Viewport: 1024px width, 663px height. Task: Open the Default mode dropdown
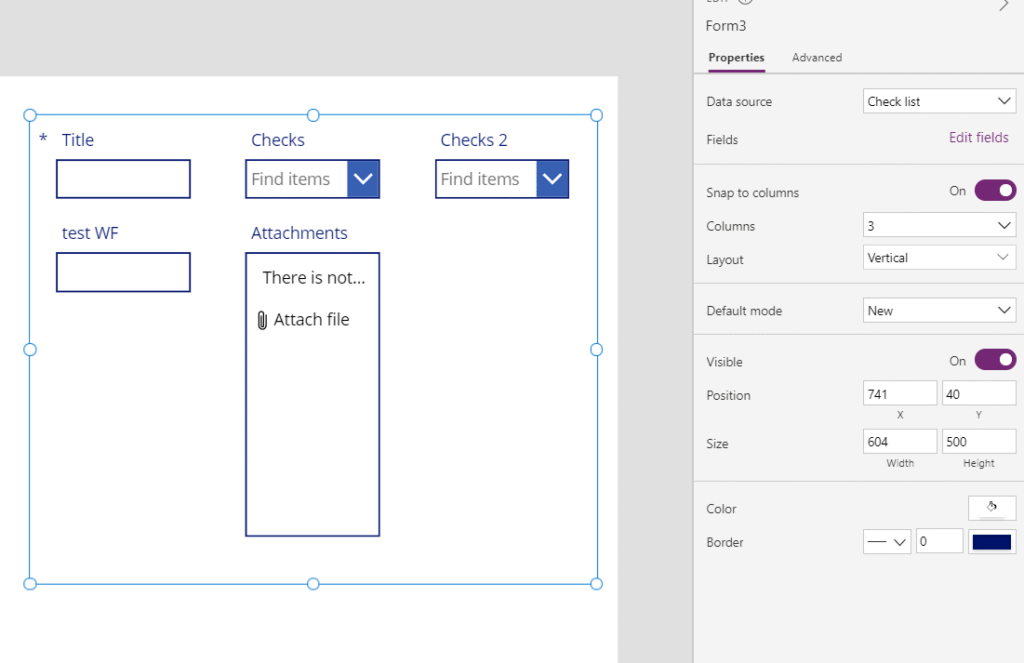(939, 310)
